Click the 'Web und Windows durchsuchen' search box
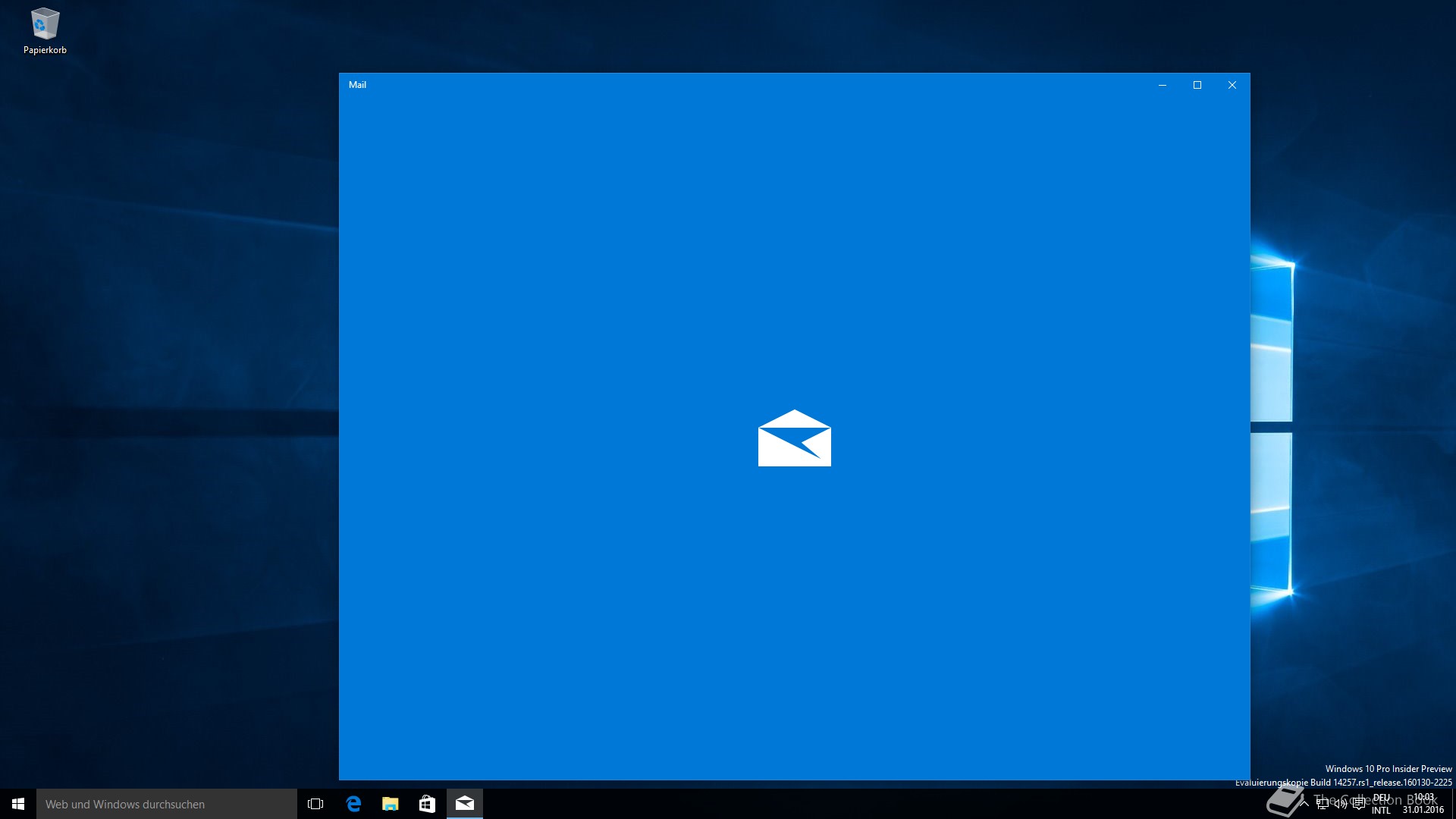Viewport: 1456px width, 819px height. click(167, 804)
